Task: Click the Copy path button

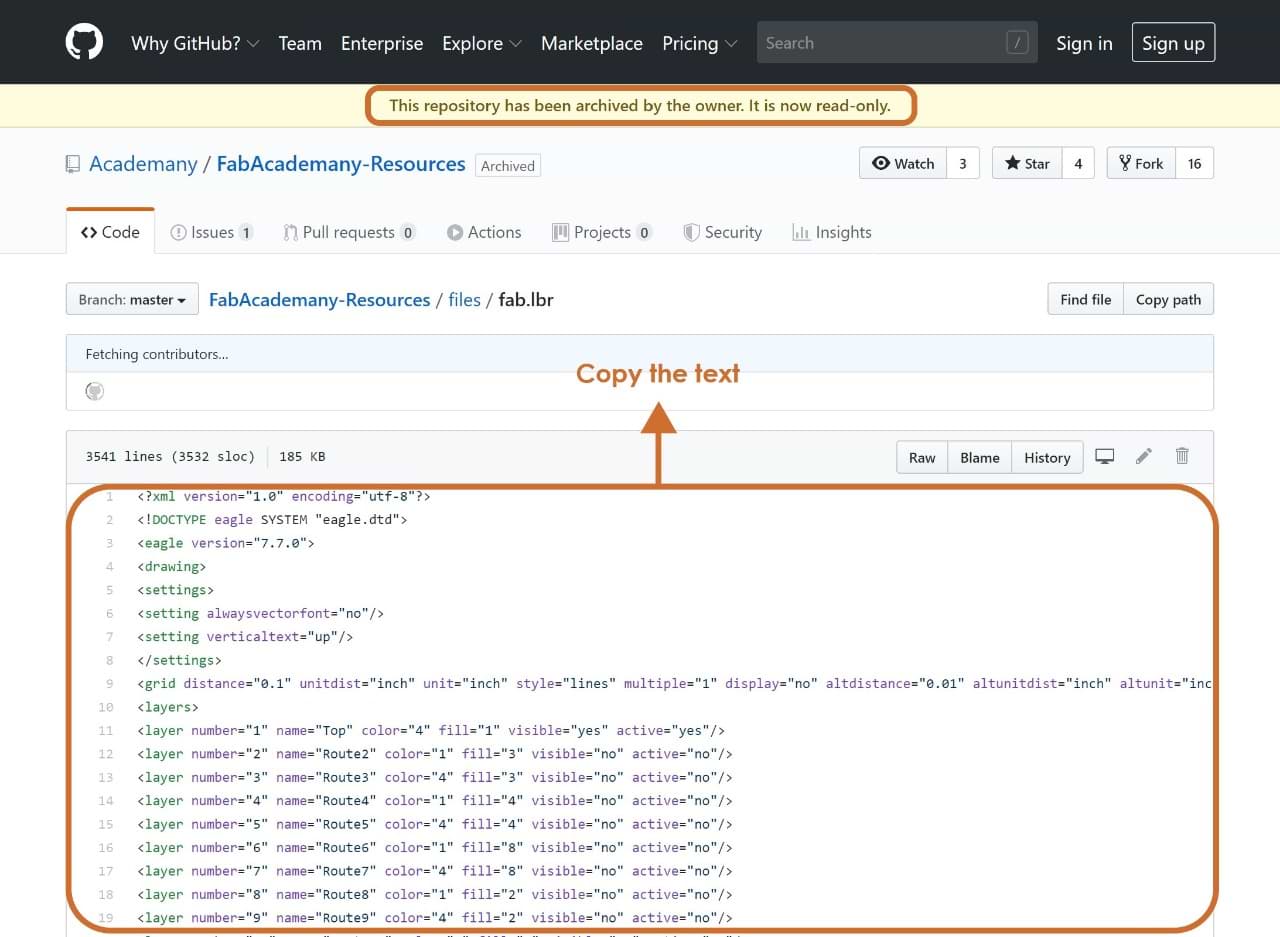Action: pos(1168,299)
